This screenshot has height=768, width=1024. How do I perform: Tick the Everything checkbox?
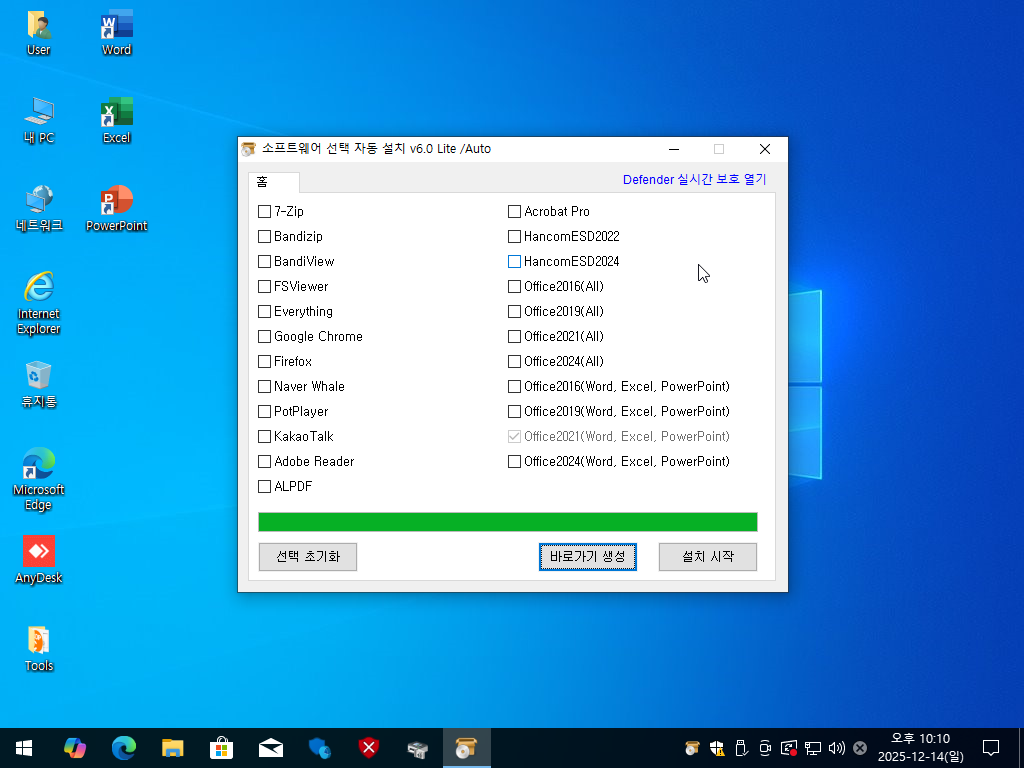point(264,312)
